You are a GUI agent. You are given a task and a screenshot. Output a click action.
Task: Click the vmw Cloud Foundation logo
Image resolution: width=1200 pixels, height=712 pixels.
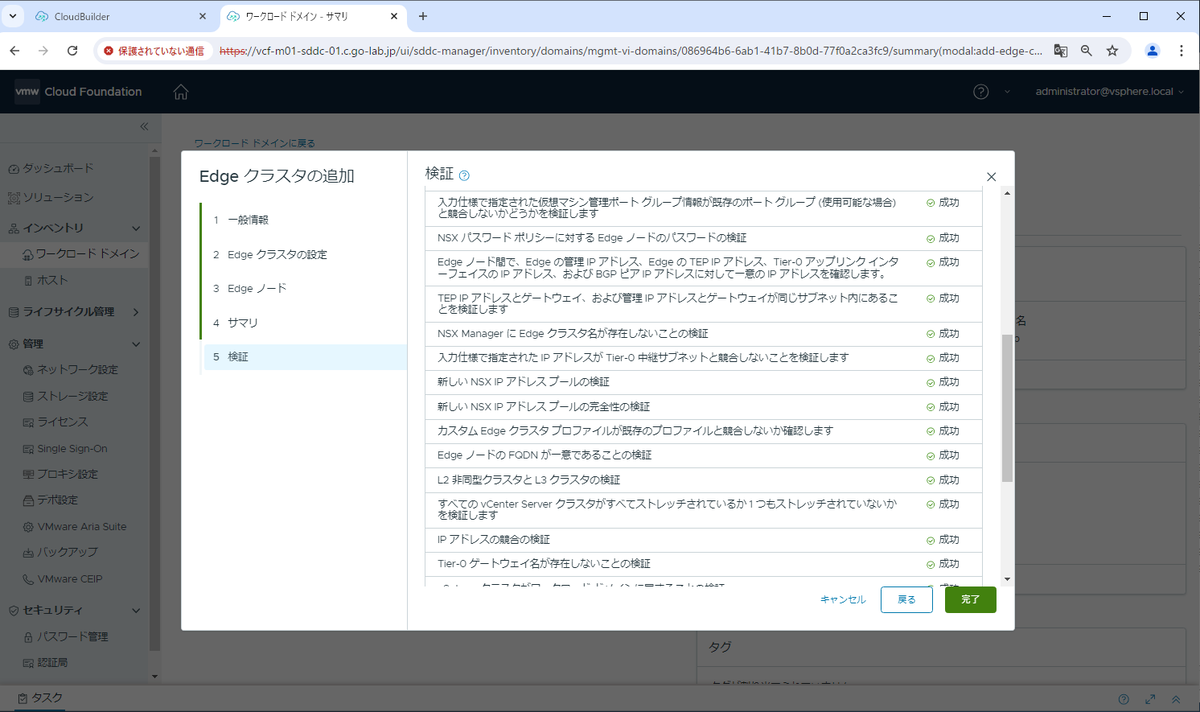(78, 92)
